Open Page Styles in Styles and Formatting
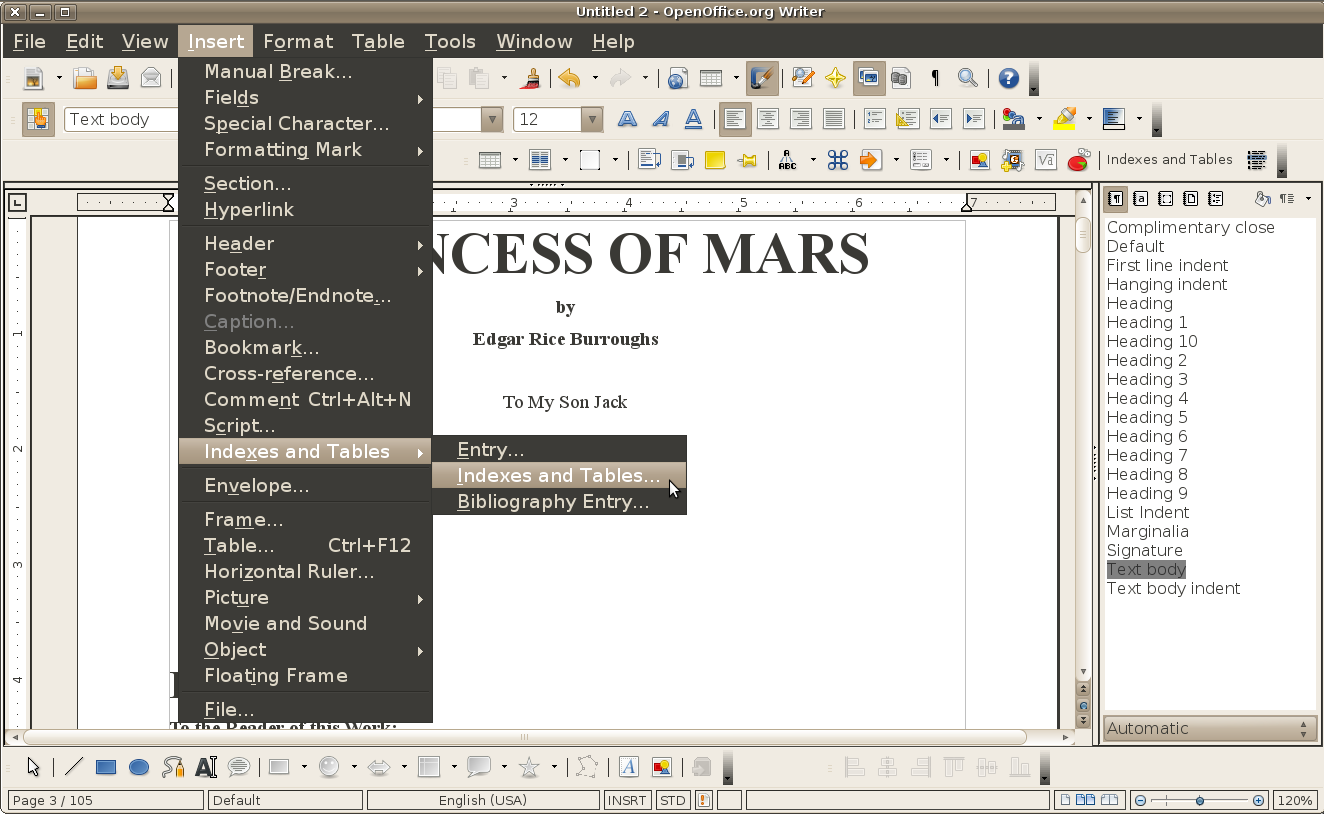 [x=1190, y=199]
